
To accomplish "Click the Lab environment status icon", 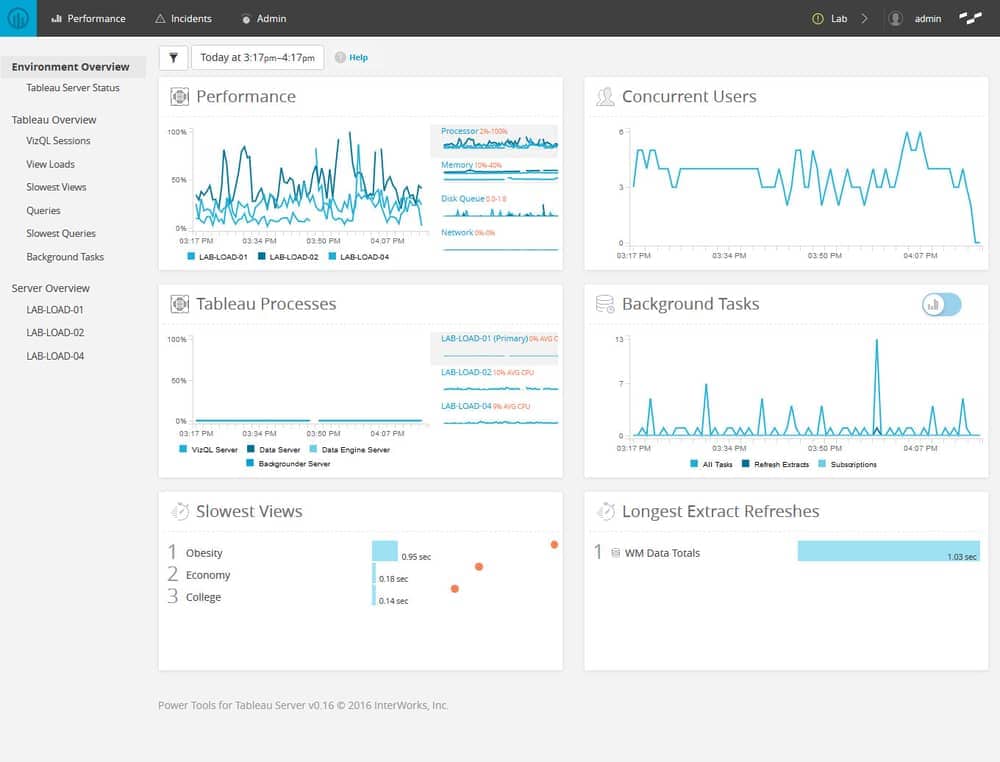I will [818, 18].
